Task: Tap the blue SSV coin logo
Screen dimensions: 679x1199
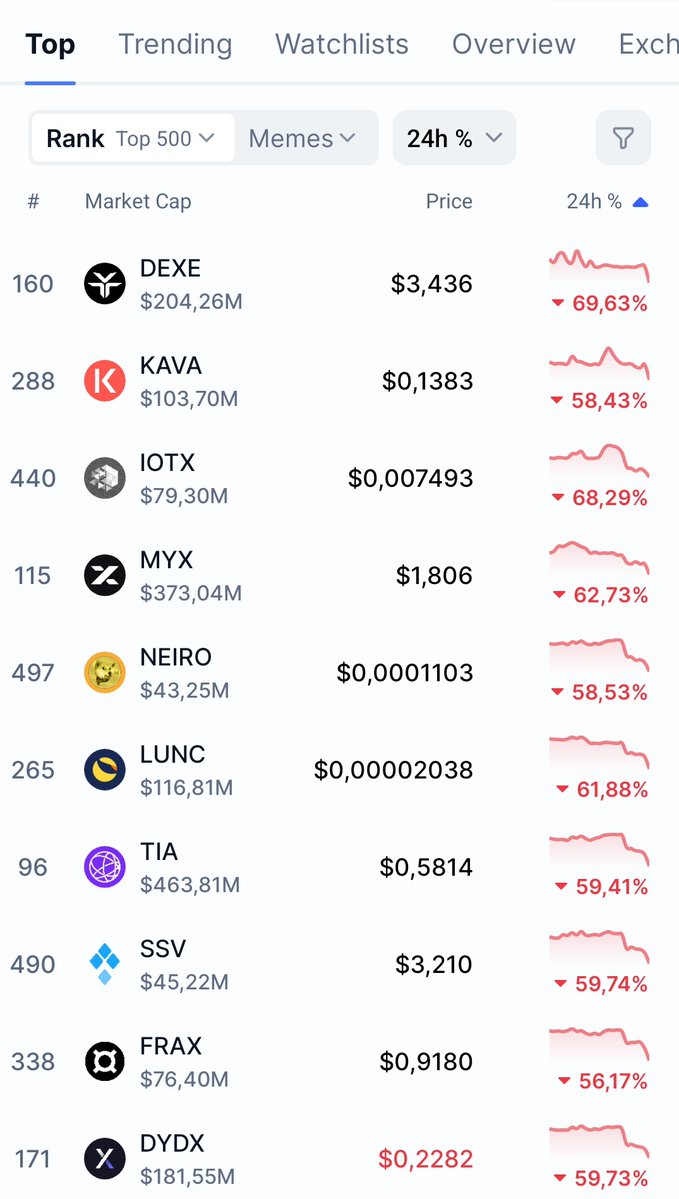Action: (x=105, y=964)
